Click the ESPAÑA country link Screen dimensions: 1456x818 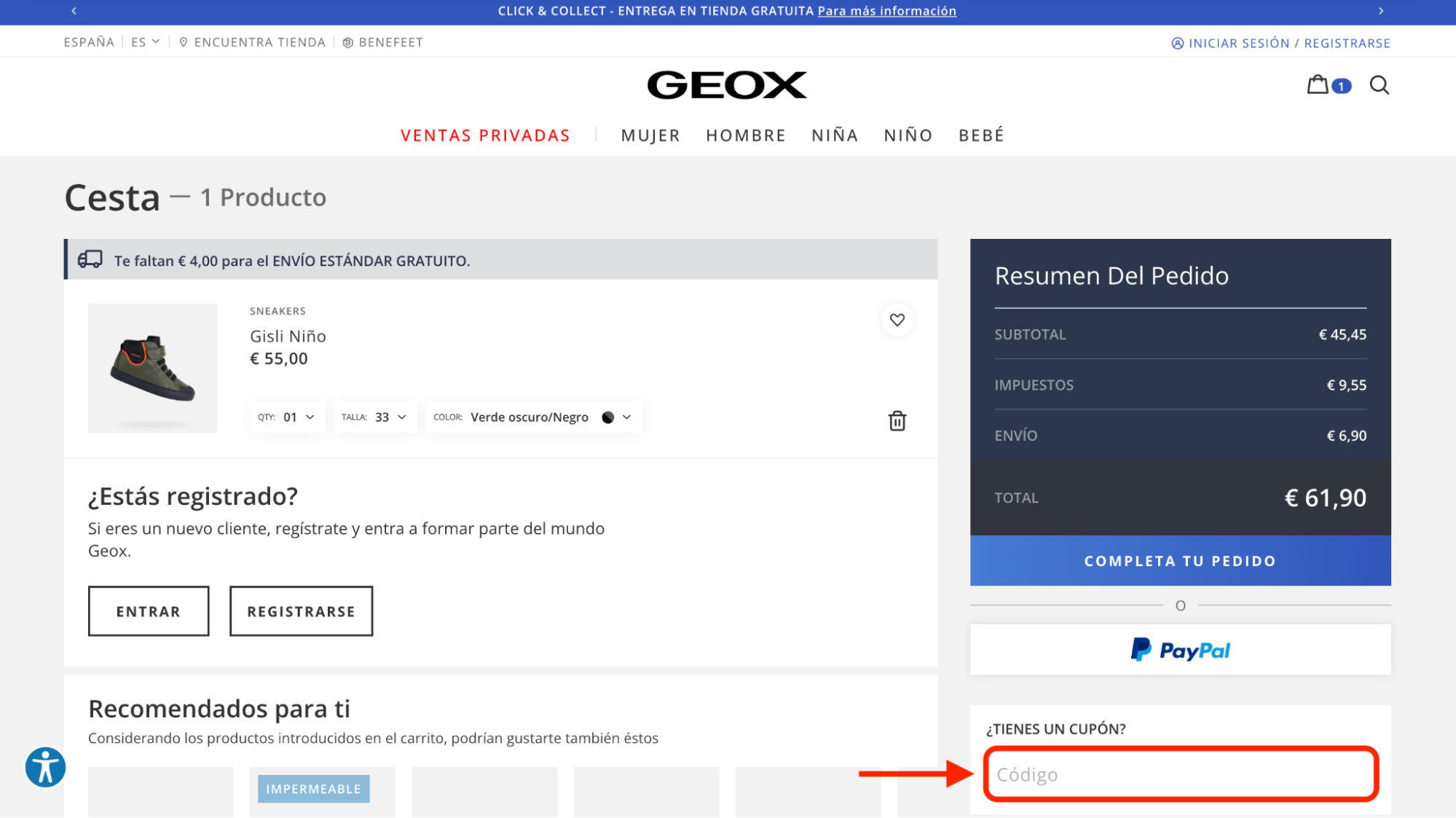89,42
